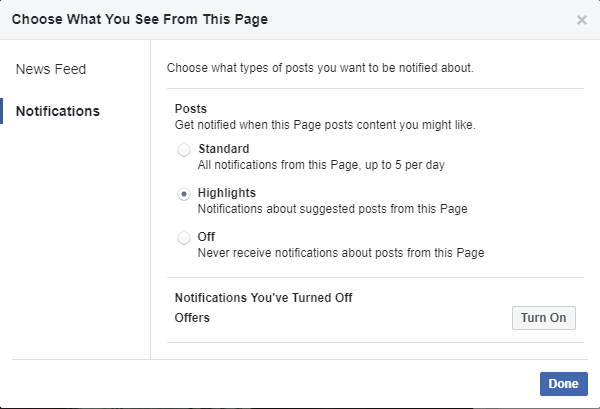Click the bold "Off" option label

coord(207,237)
